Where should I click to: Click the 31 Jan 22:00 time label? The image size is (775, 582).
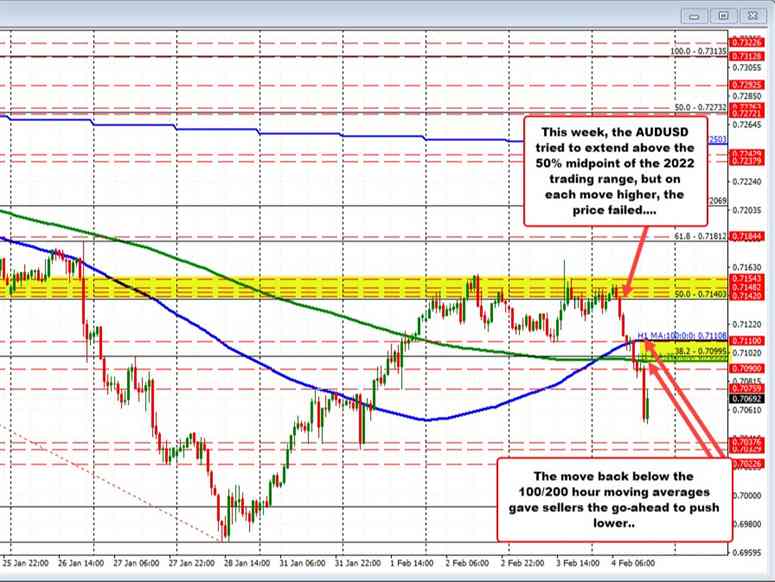357,563
